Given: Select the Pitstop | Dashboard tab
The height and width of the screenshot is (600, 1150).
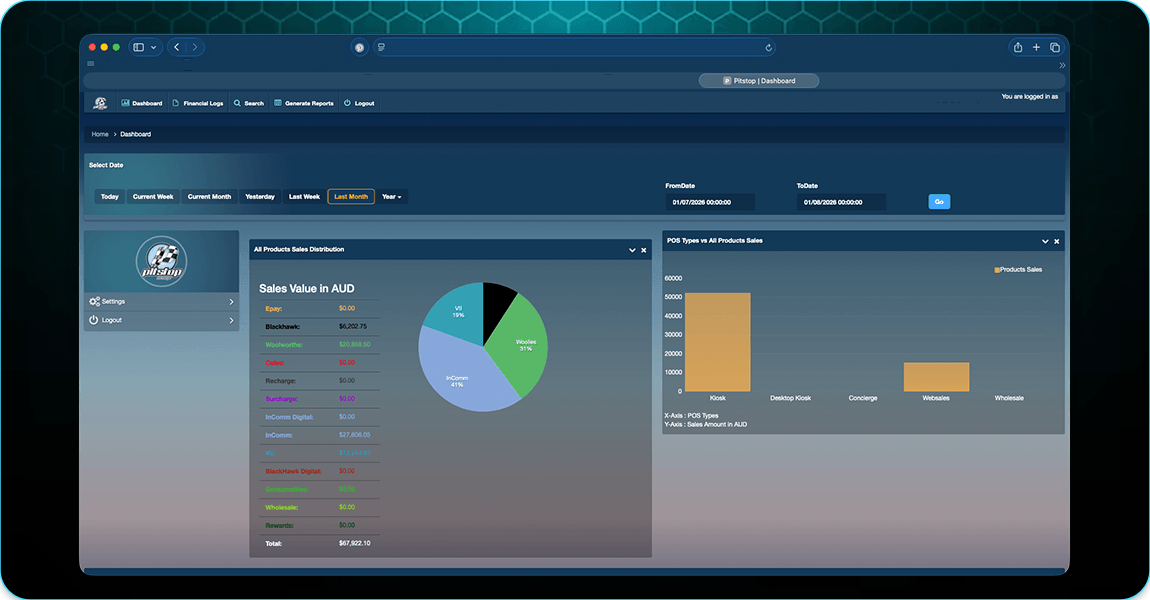Looking at the screenshot, I should click(759, 81).
